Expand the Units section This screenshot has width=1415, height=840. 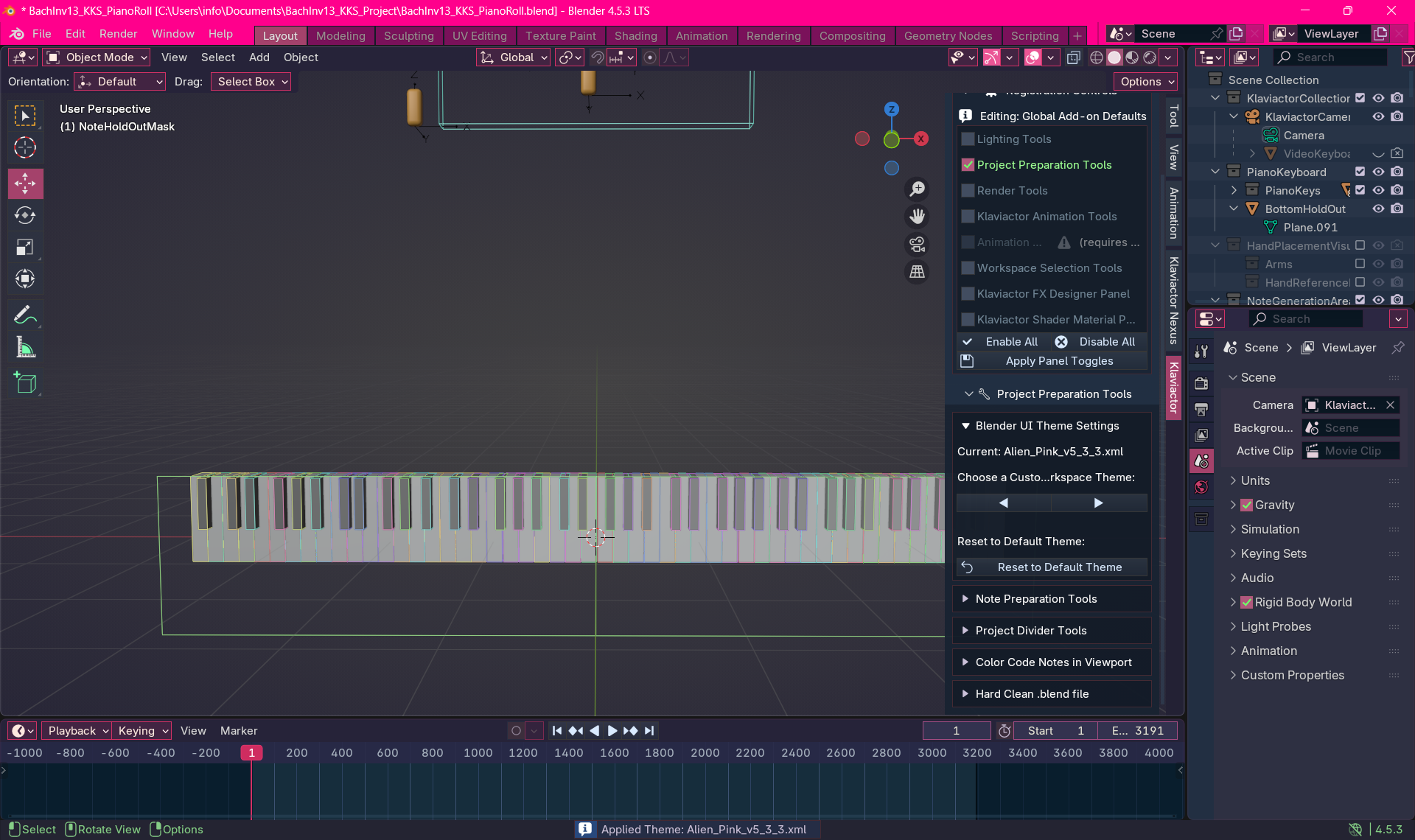point(1255,480)
